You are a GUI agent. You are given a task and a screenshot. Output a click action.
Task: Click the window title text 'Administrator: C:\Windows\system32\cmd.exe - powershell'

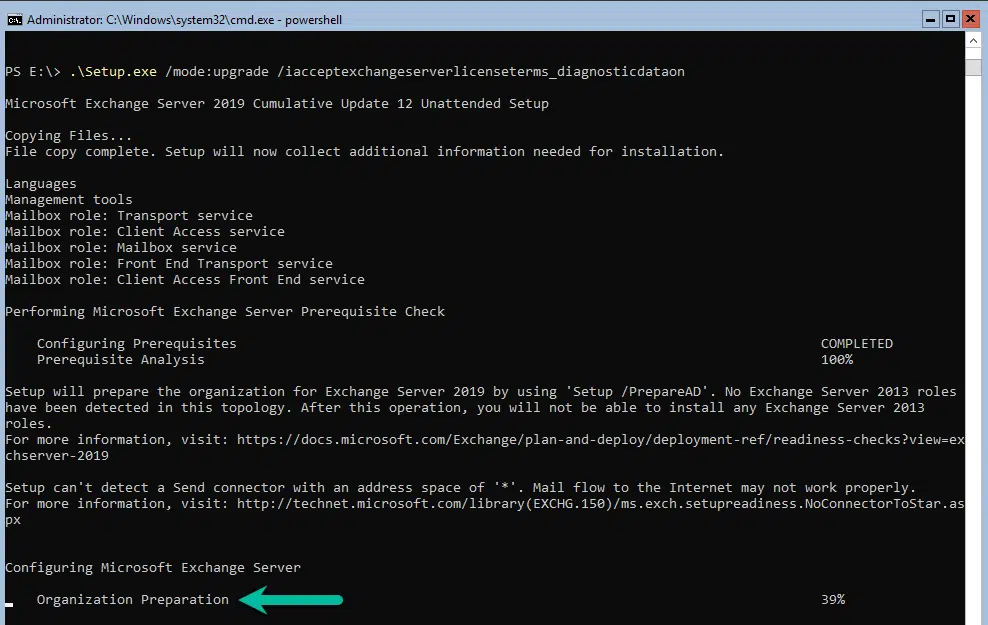pos(184,20)
